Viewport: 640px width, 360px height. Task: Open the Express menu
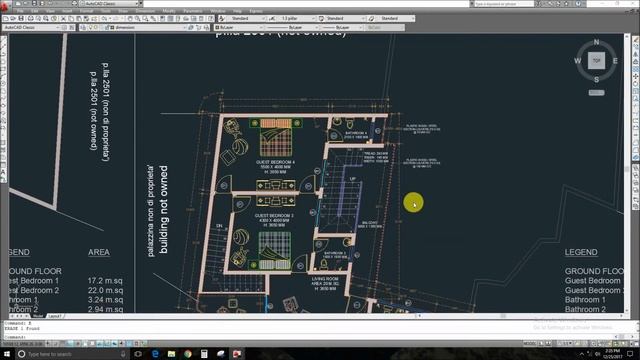256,11
